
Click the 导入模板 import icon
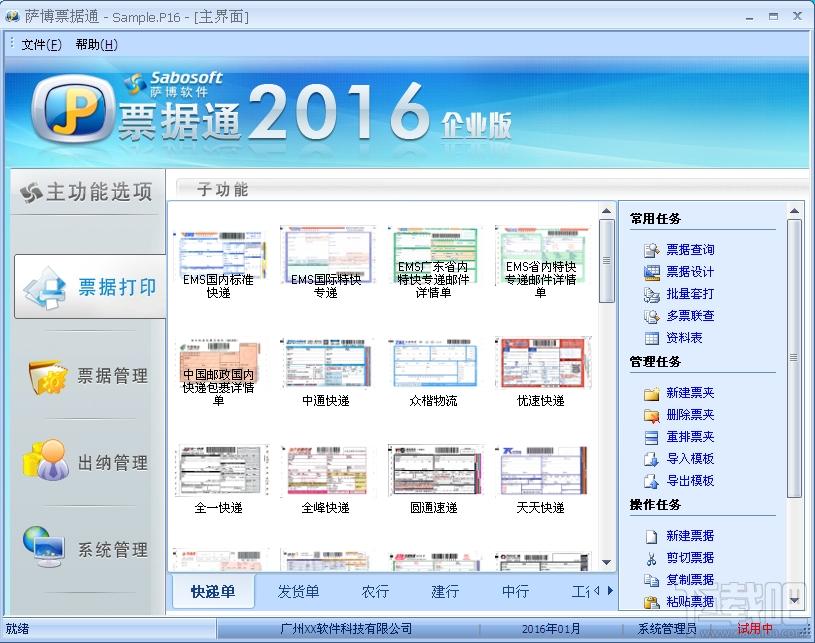651,459
